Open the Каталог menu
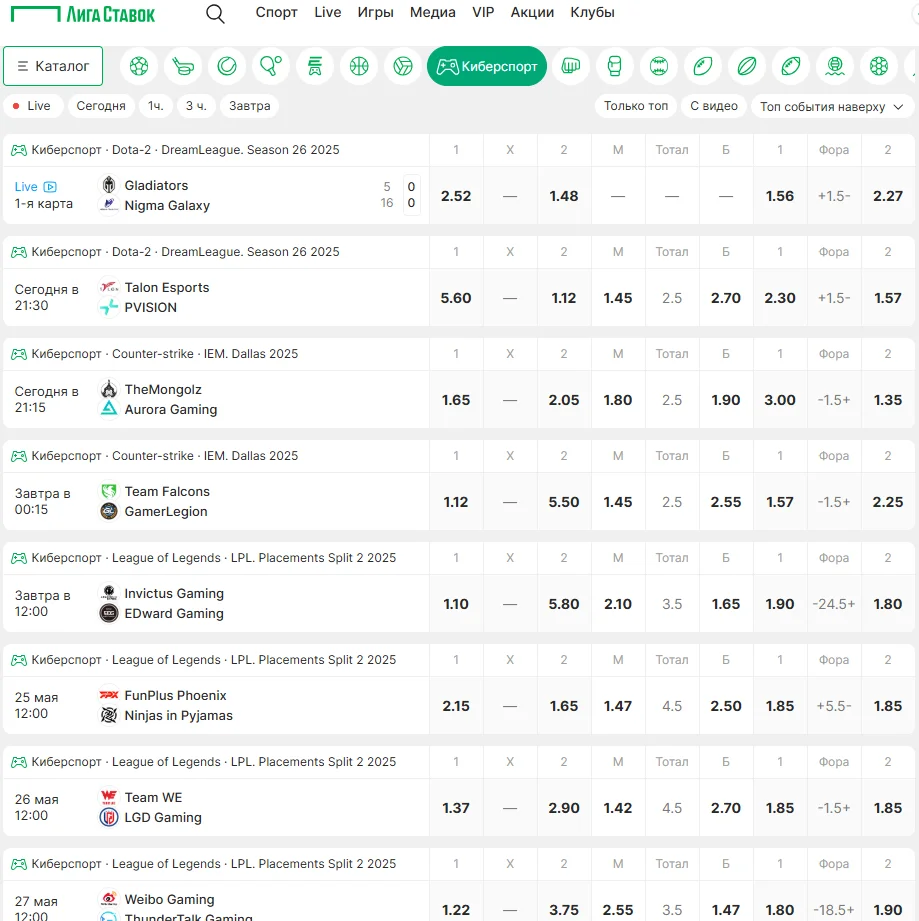The width and height of the screenshot is (919, 921). [53, 66]
